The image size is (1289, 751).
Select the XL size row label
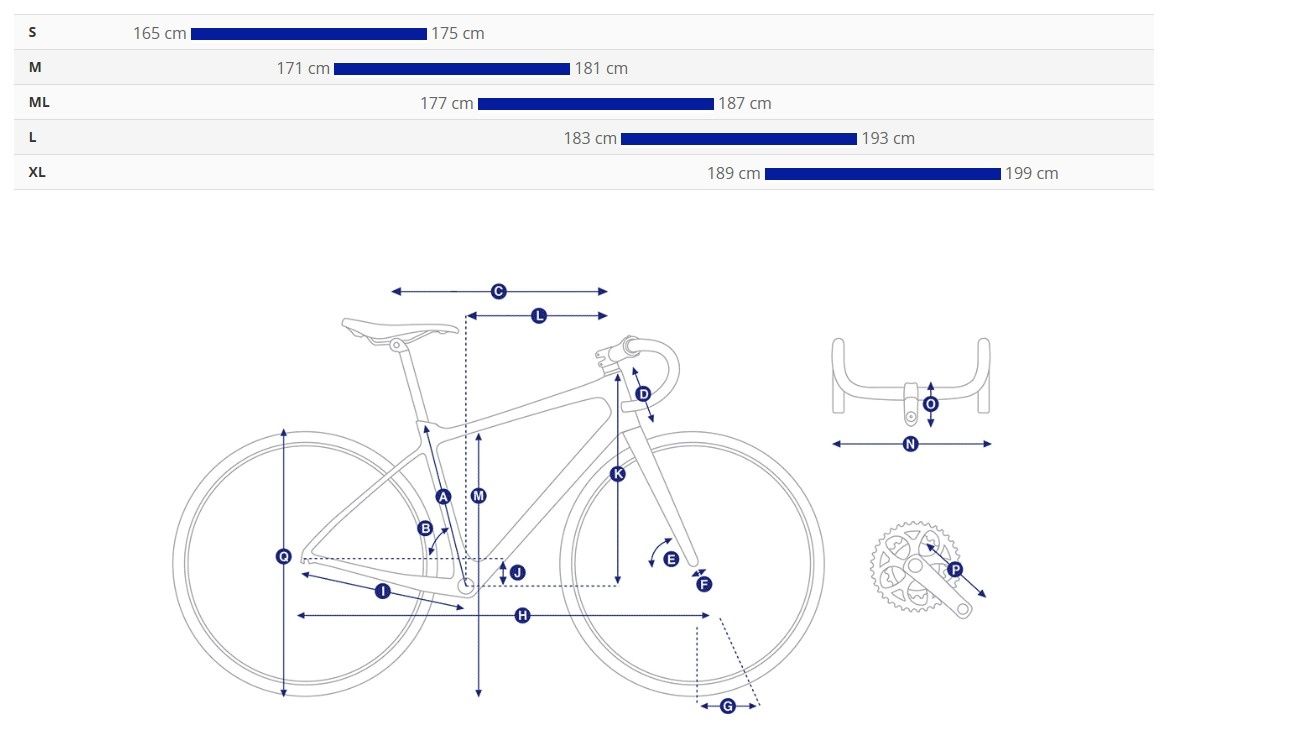click(x=37, y=172)
